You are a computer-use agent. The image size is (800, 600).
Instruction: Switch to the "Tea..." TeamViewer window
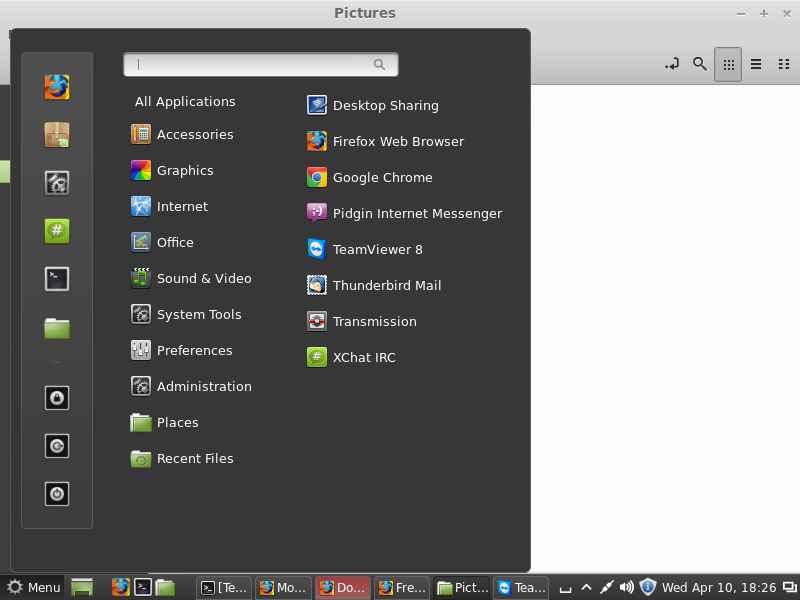point(521,588)
